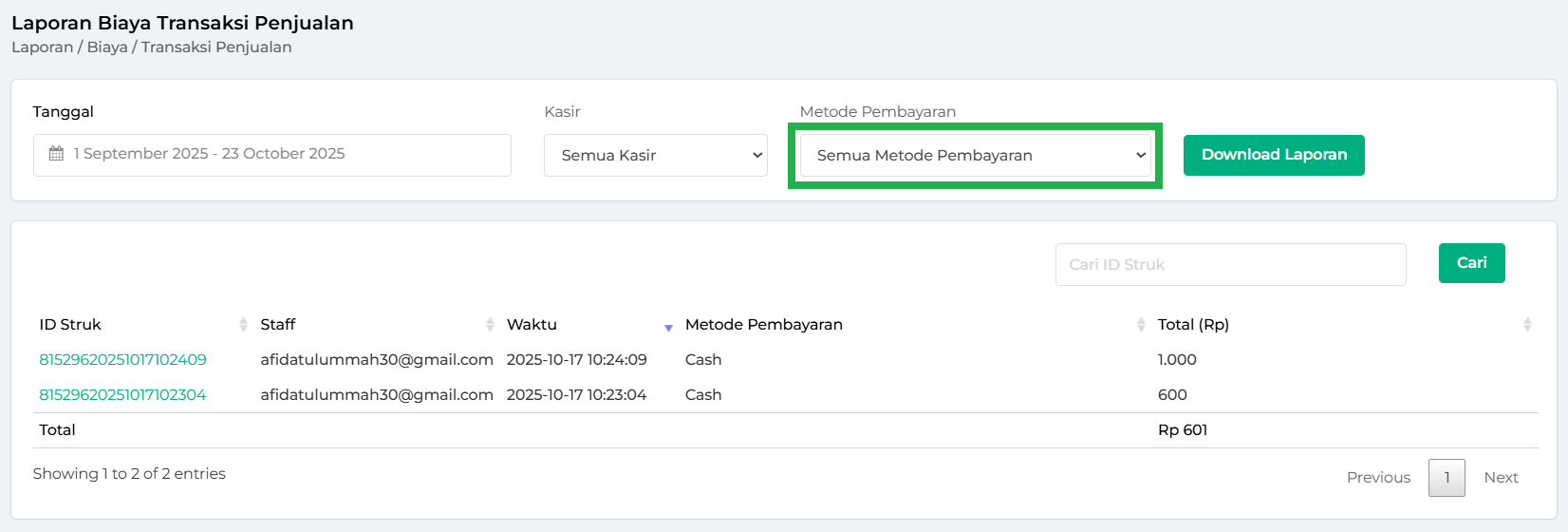This screenshot has height=532, width=1568.
Task: Click Biaya in the breadcrumb
Action: (x=107, y=47)
